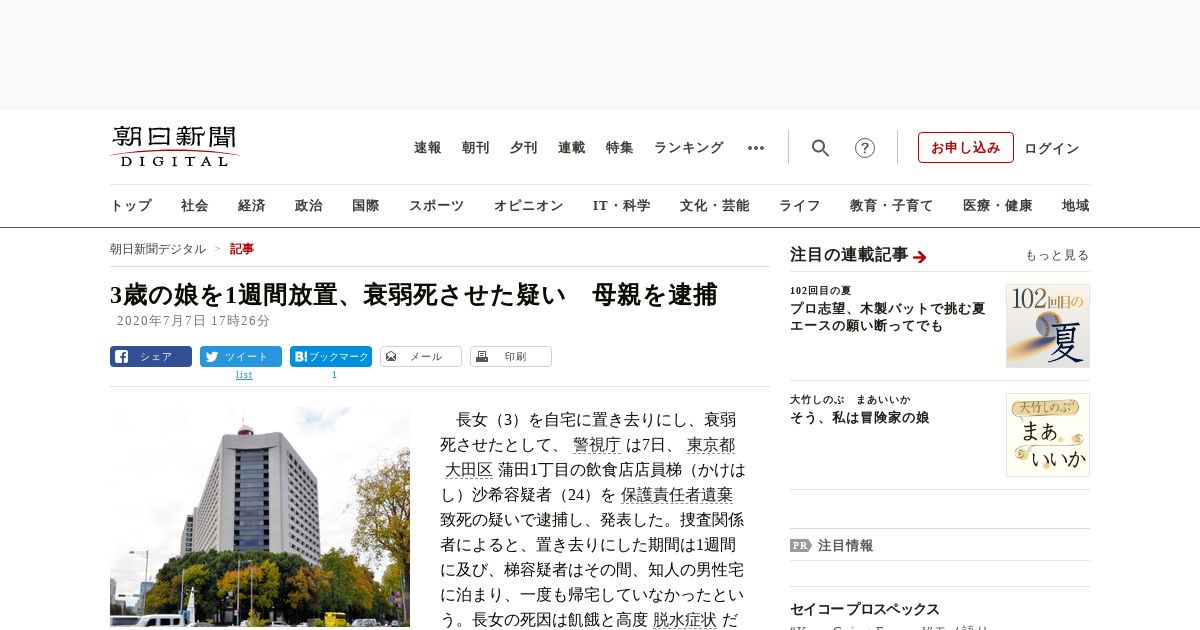Go to the ライフ category tab

800,206
